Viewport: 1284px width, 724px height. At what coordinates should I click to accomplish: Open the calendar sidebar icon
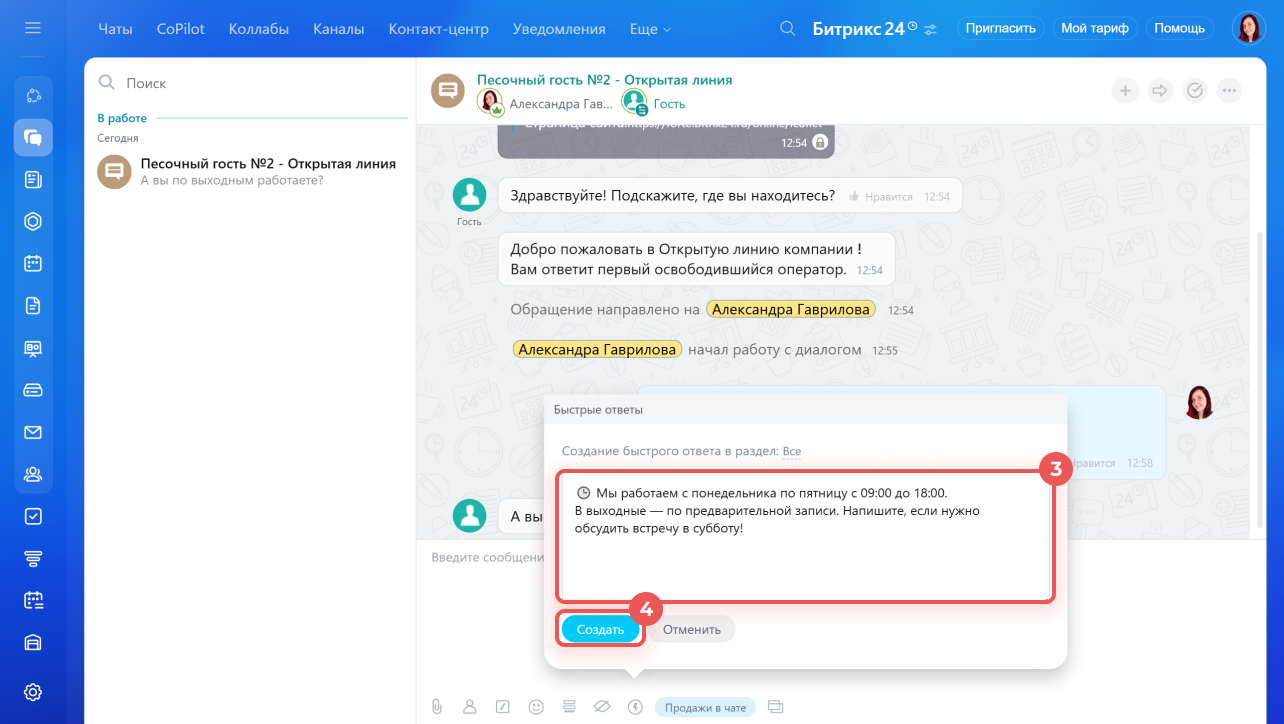[x=33, y=263]
